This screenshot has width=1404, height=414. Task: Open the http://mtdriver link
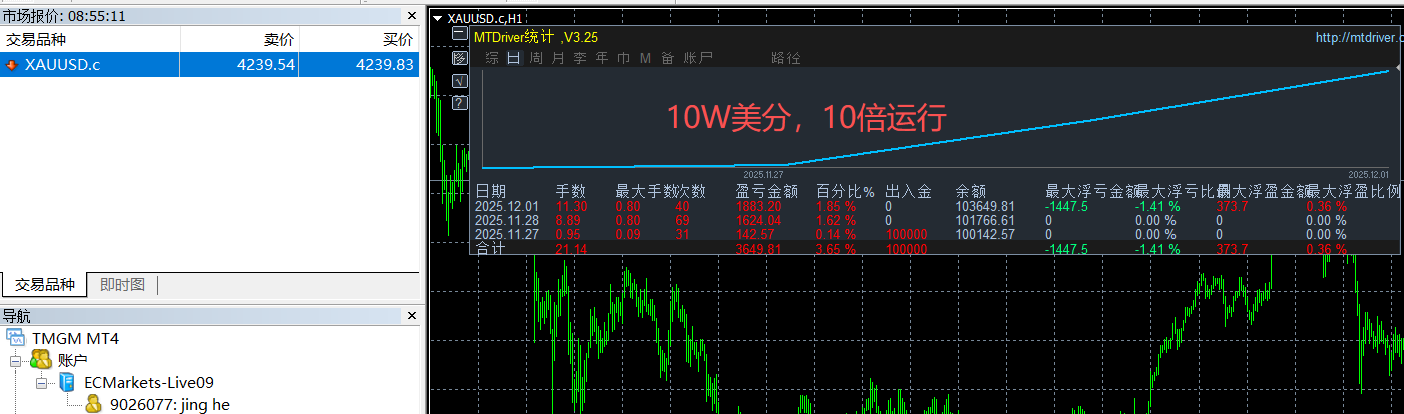click(x=1359, y=37)
